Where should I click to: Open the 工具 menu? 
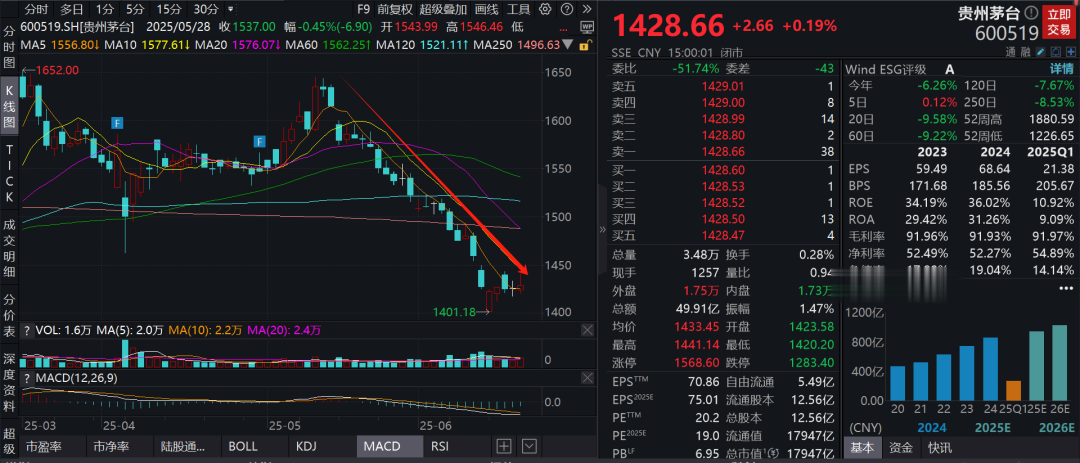pos(519,10)
